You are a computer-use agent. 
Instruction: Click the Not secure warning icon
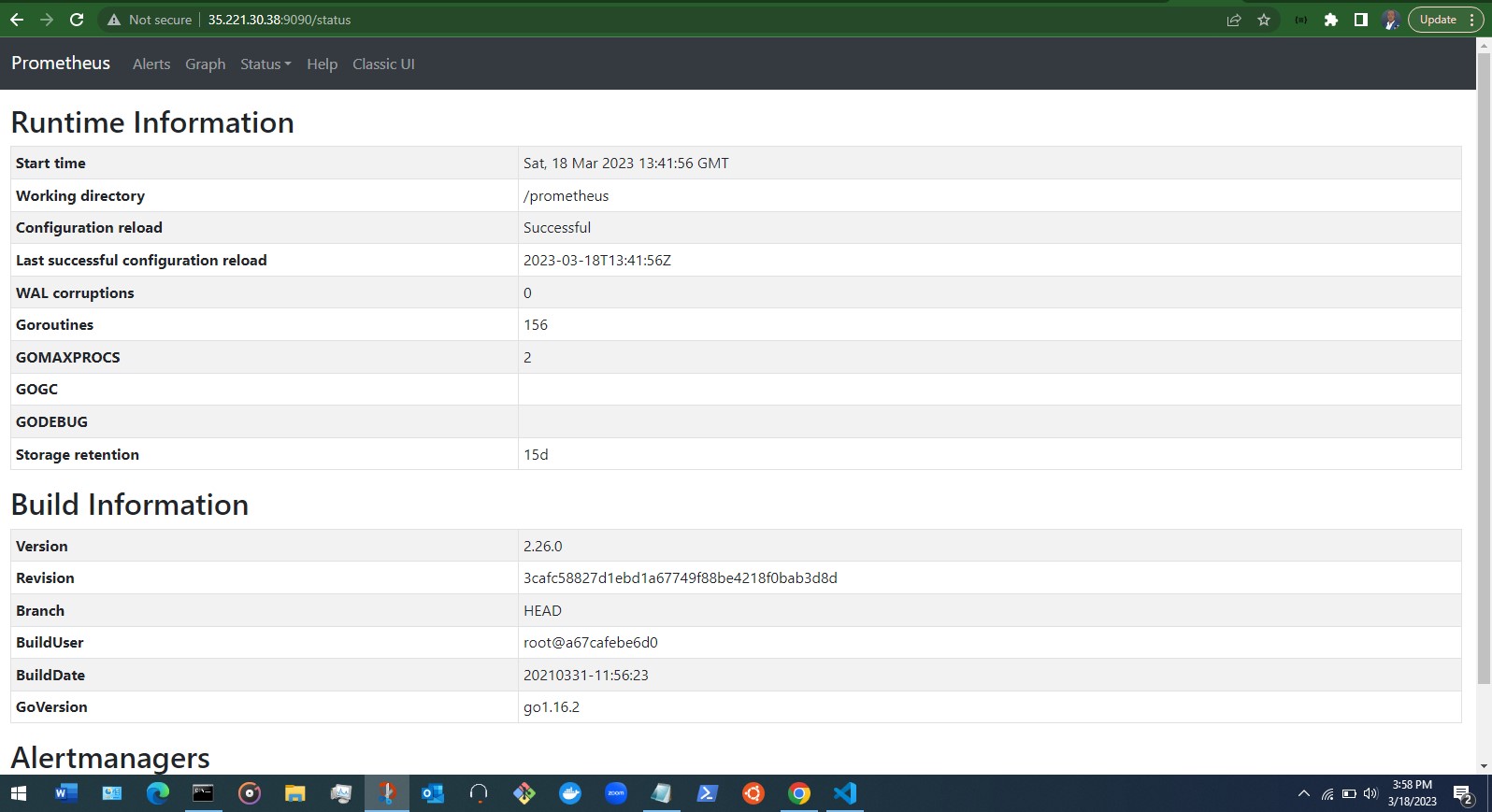coord(114,20)
